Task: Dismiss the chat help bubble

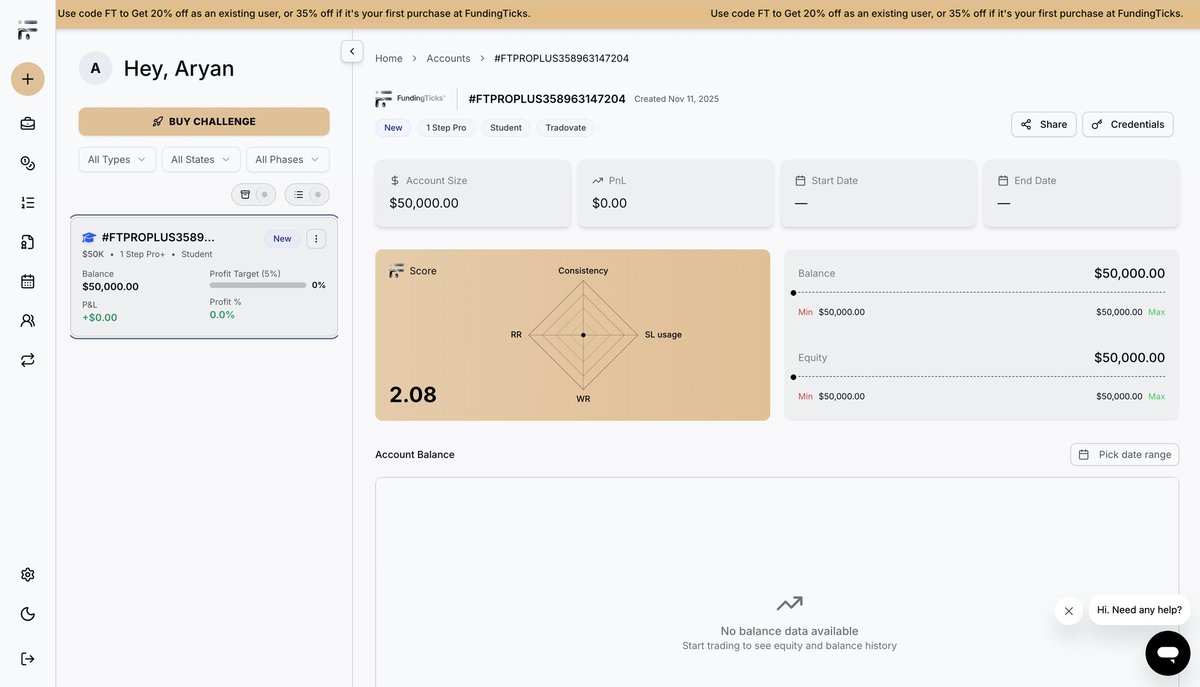Action: [1069, 611]
